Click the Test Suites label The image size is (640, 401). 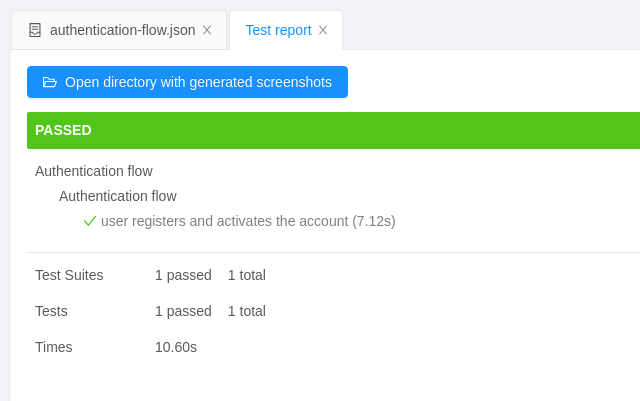[69, 275]
